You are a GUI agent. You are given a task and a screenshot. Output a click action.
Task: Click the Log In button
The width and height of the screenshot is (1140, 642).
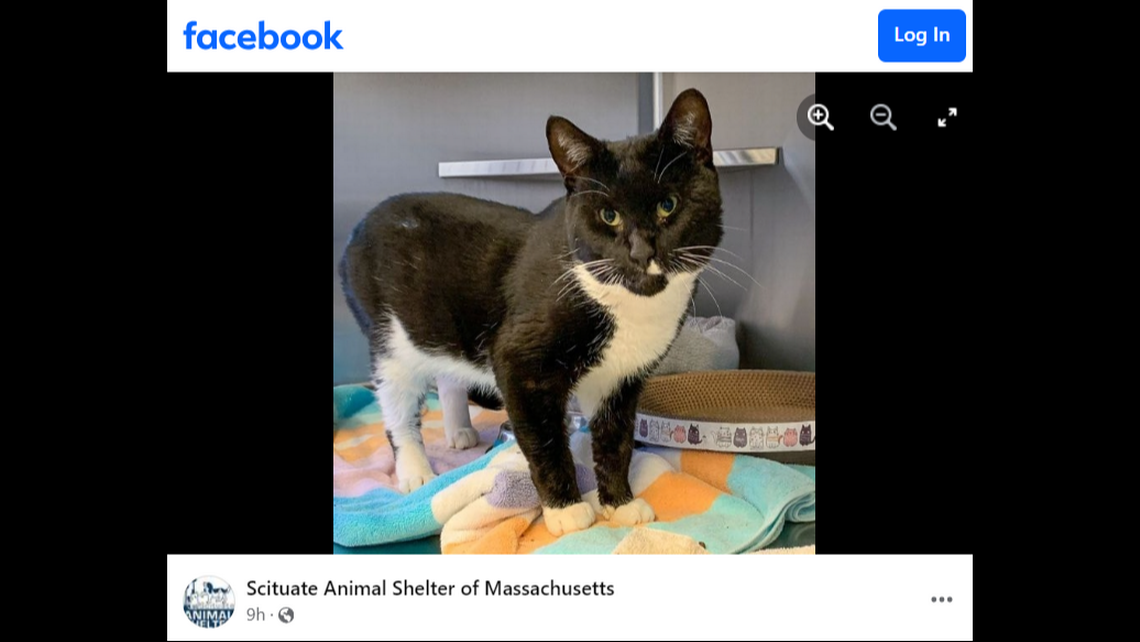coord(921,35)
